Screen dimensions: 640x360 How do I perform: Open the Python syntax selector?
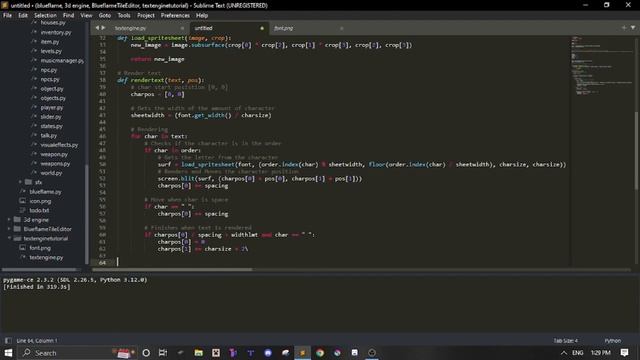pyautogui.click(x=613, y=340)
